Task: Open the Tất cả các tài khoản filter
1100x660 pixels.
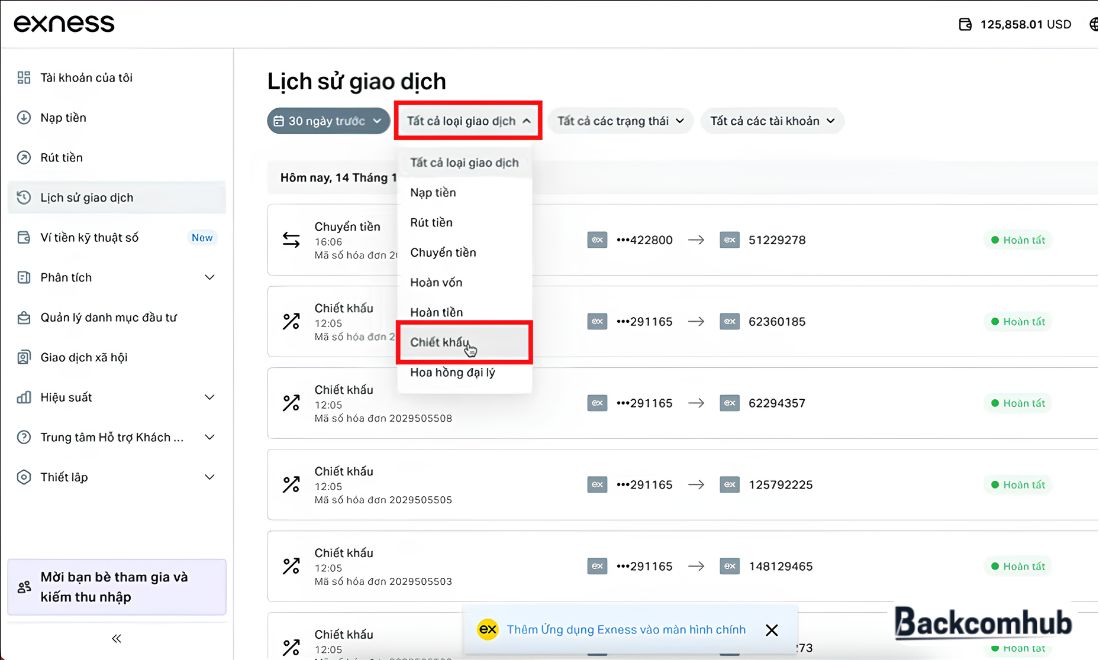Action: (x=772, y=121)
